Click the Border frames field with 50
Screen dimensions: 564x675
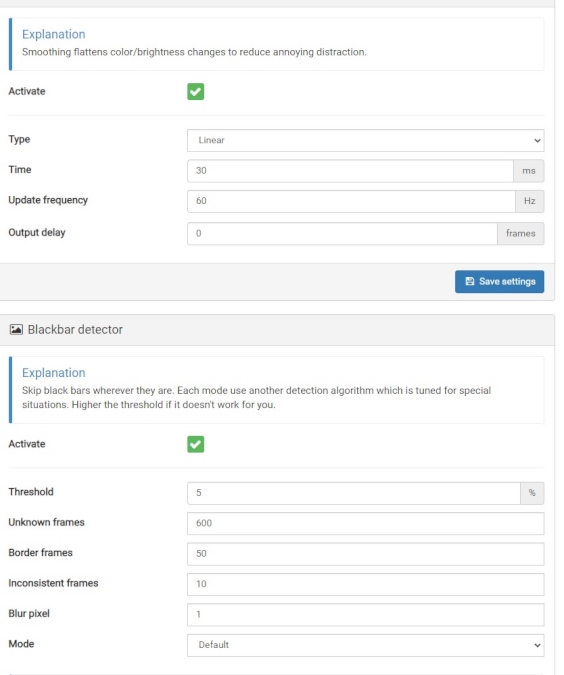point(366,554)
